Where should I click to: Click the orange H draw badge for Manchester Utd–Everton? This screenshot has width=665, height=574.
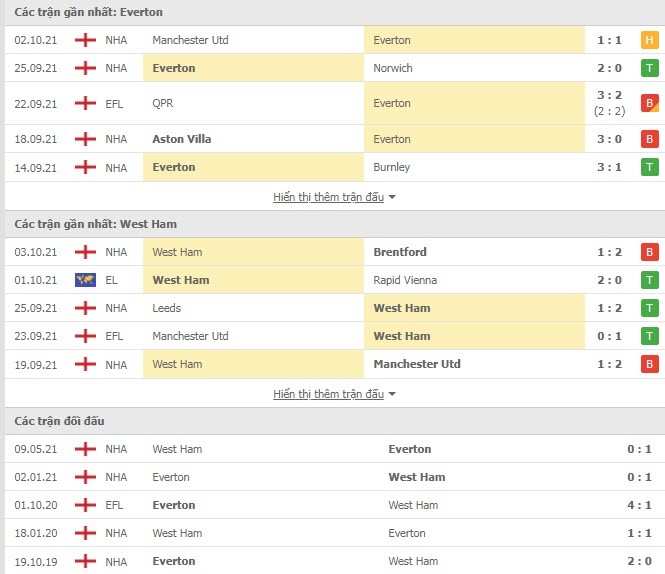click(649, 40)
